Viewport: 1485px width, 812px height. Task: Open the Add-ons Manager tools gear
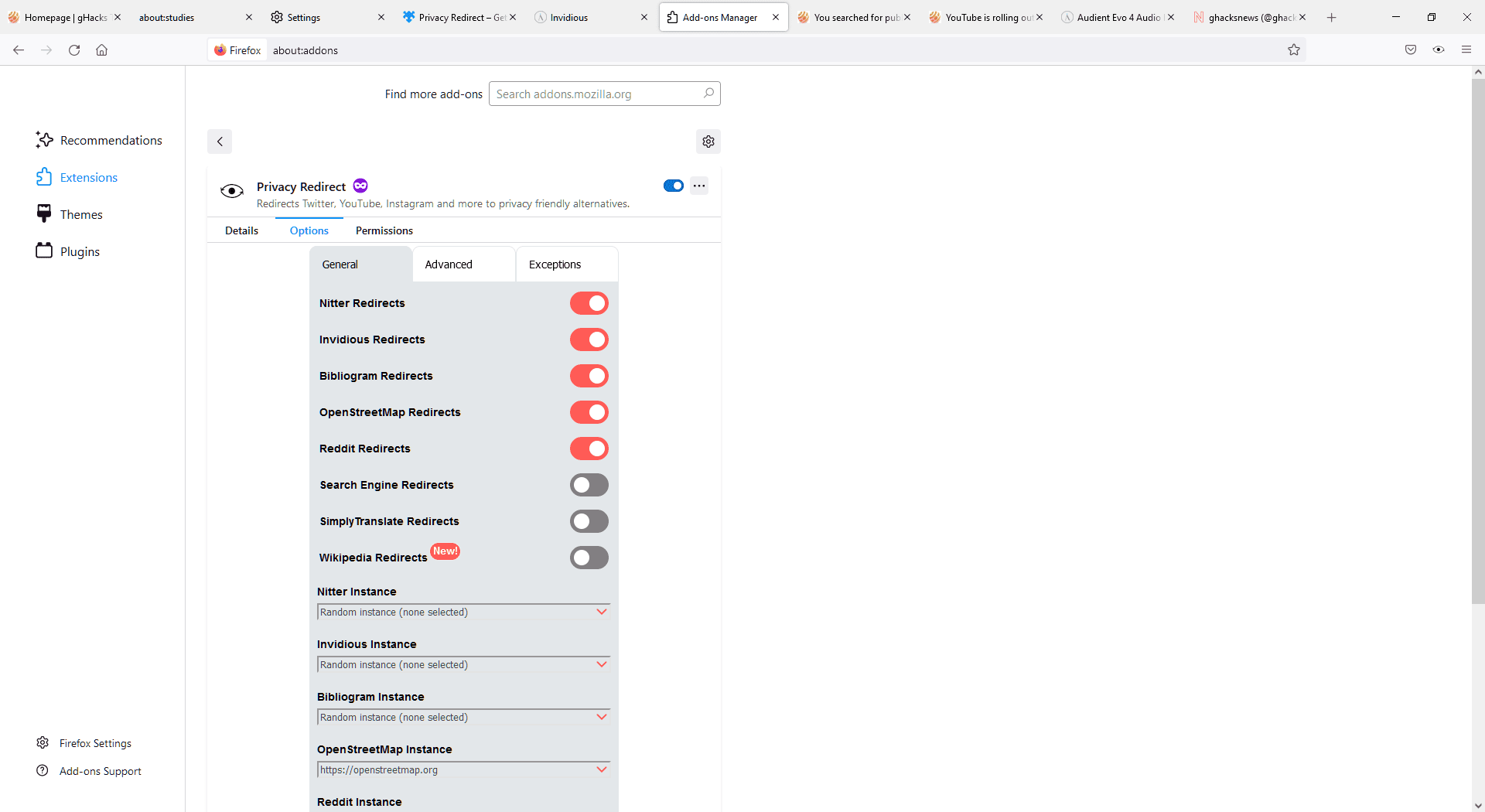click(x=708, y=142)
